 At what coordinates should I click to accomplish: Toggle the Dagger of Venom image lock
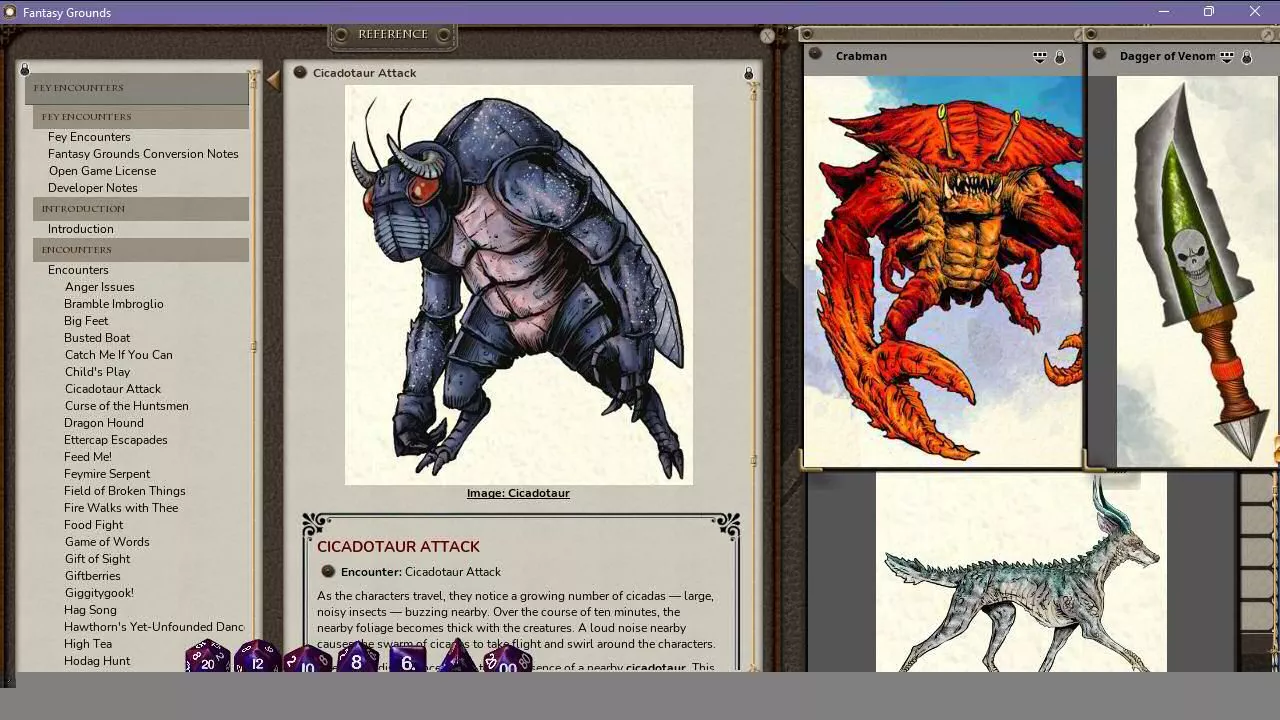click(x=1247, y=57)
